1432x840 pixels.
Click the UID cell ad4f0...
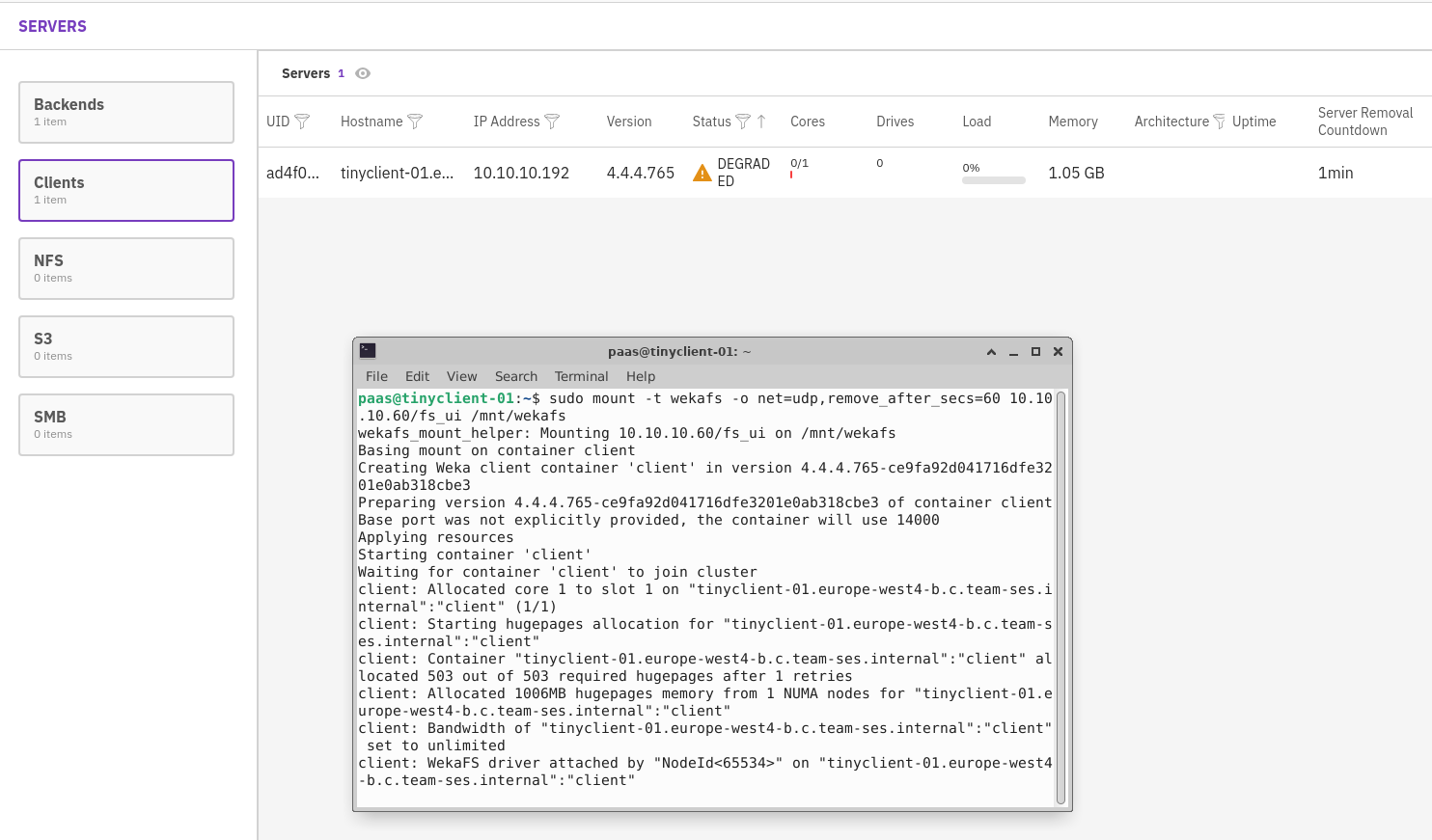coord(292,173)
